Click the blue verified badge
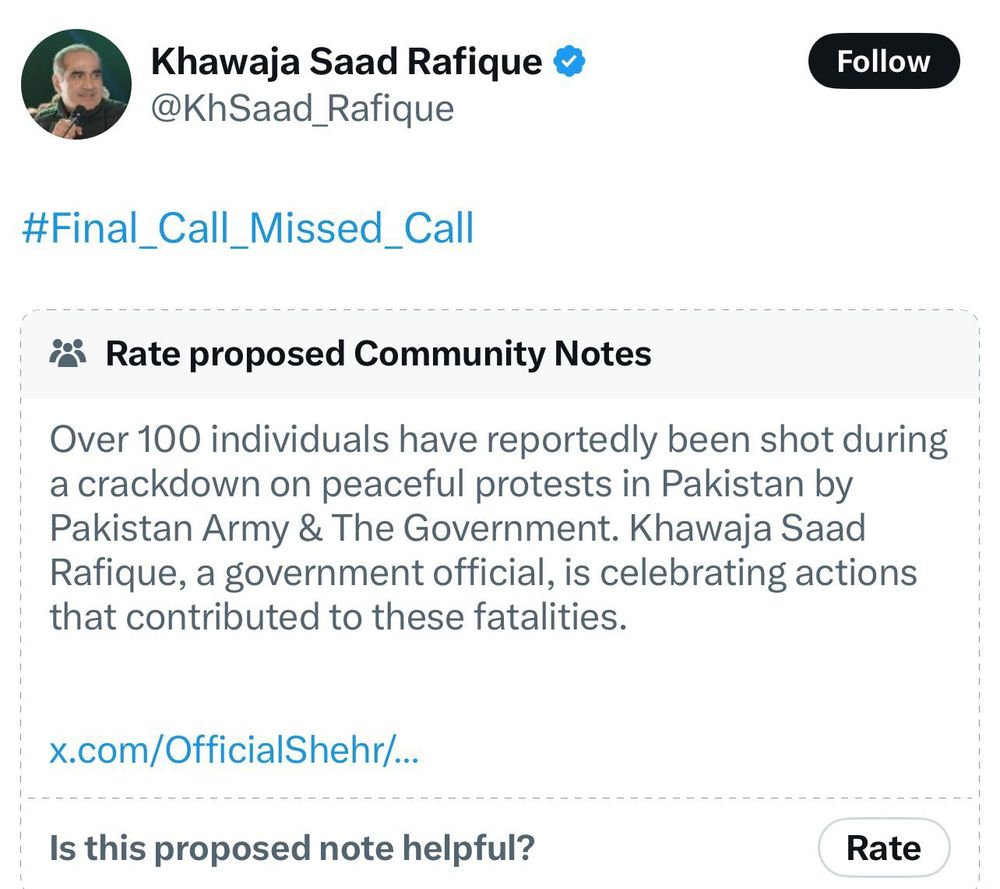Viewport: 1000px width, 889px height. 570,62
